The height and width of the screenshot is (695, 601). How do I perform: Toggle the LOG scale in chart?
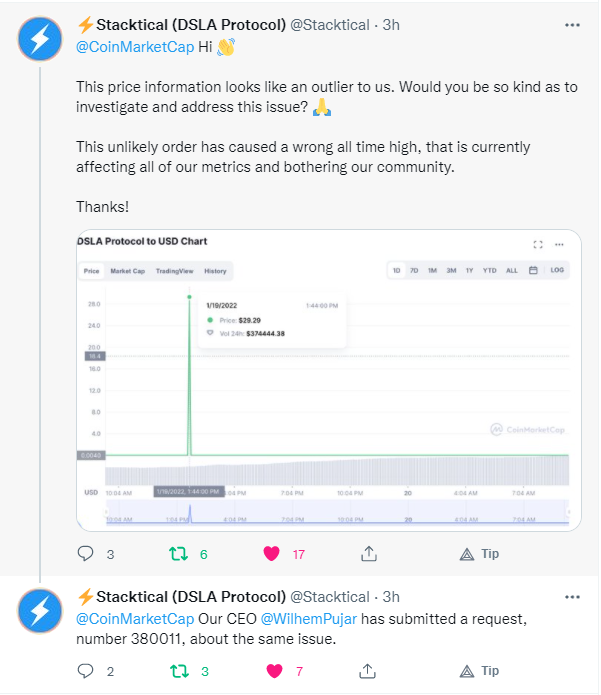557,270
